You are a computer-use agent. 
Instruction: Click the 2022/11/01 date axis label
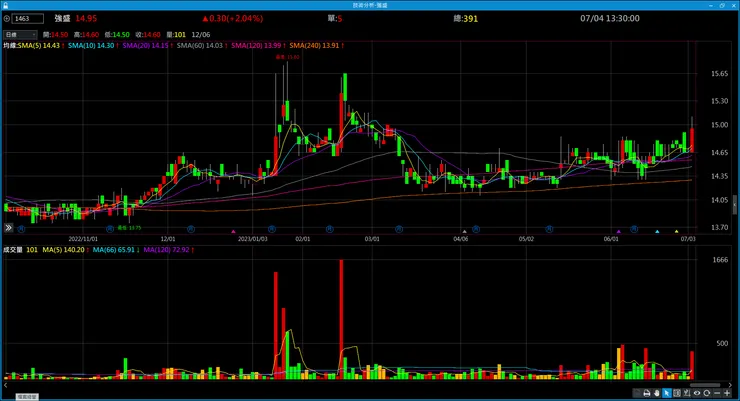point(83,239)
